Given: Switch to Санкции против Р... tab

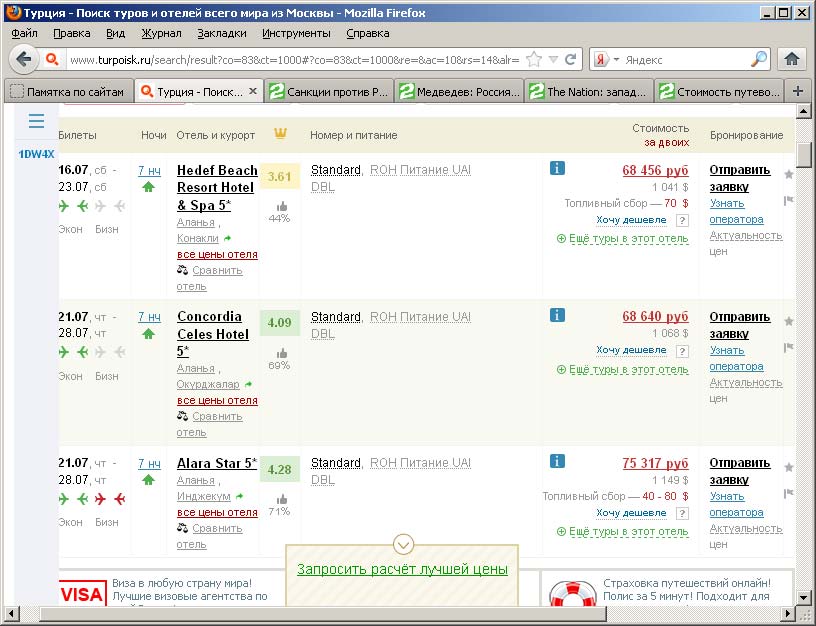Looking at the screenshot, I should (x=329, y=92).
